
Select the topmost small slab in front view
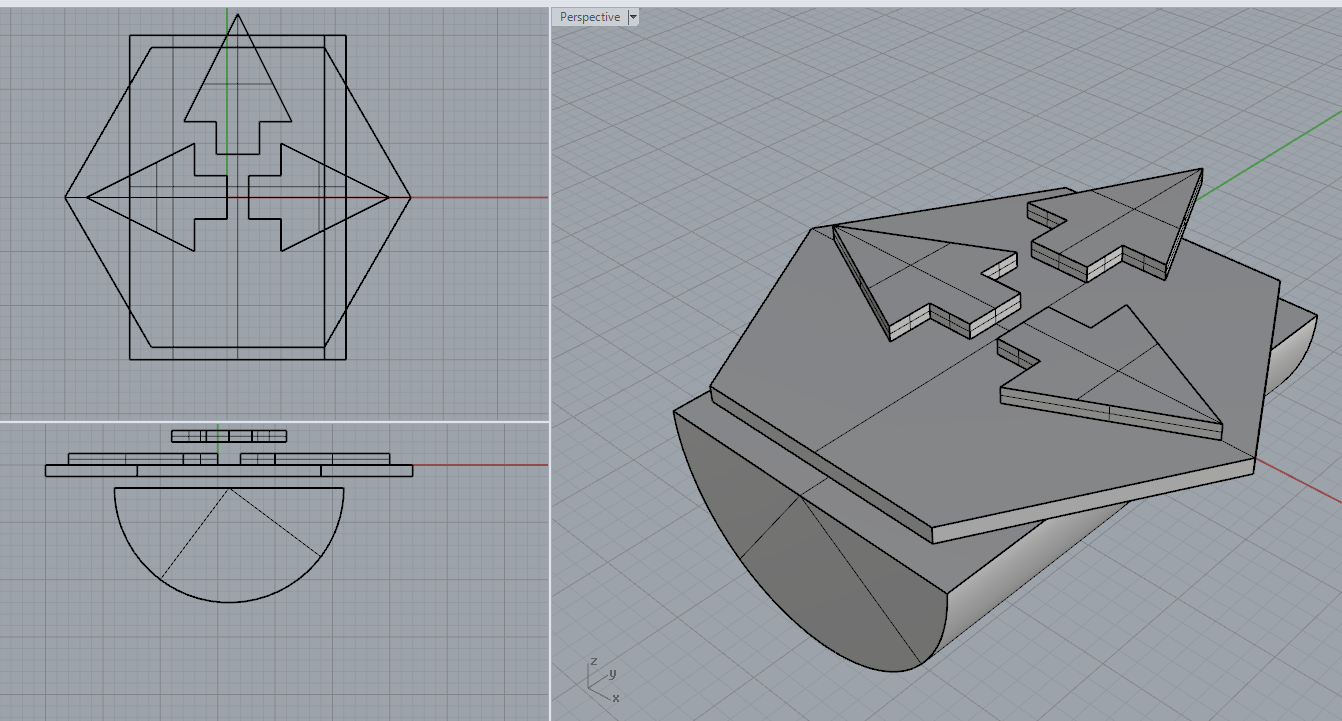point(228,436)
